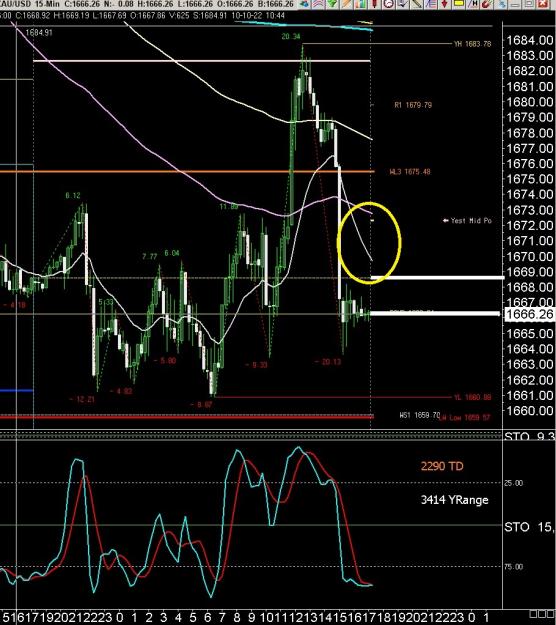Click the orange WL3 1675.48 level line label
Image resolution: width=556 pixels, height=625 pixels.
[410, 172]
